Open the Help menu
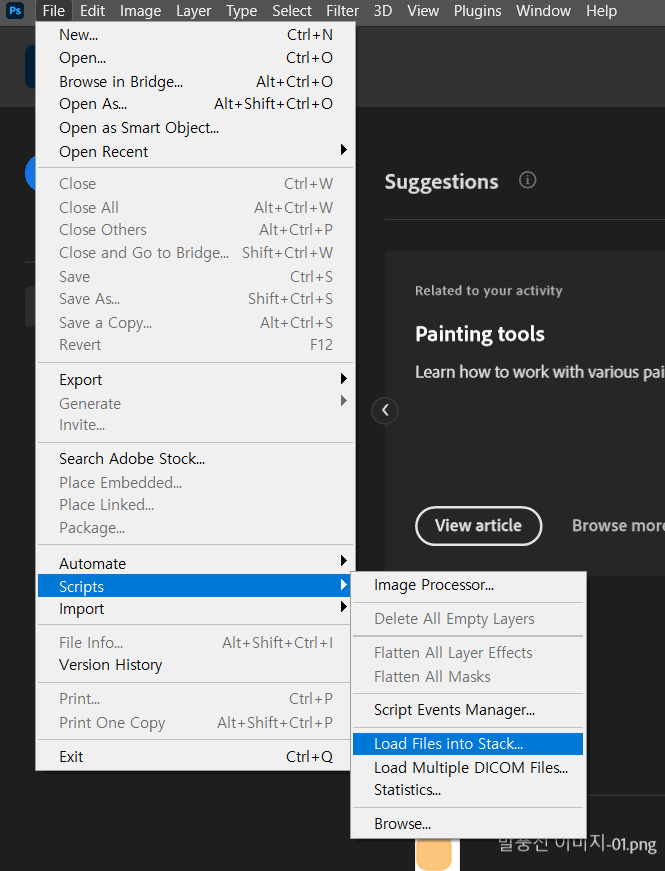Screen dimensions: 665x871 click(x=601, y=11)
